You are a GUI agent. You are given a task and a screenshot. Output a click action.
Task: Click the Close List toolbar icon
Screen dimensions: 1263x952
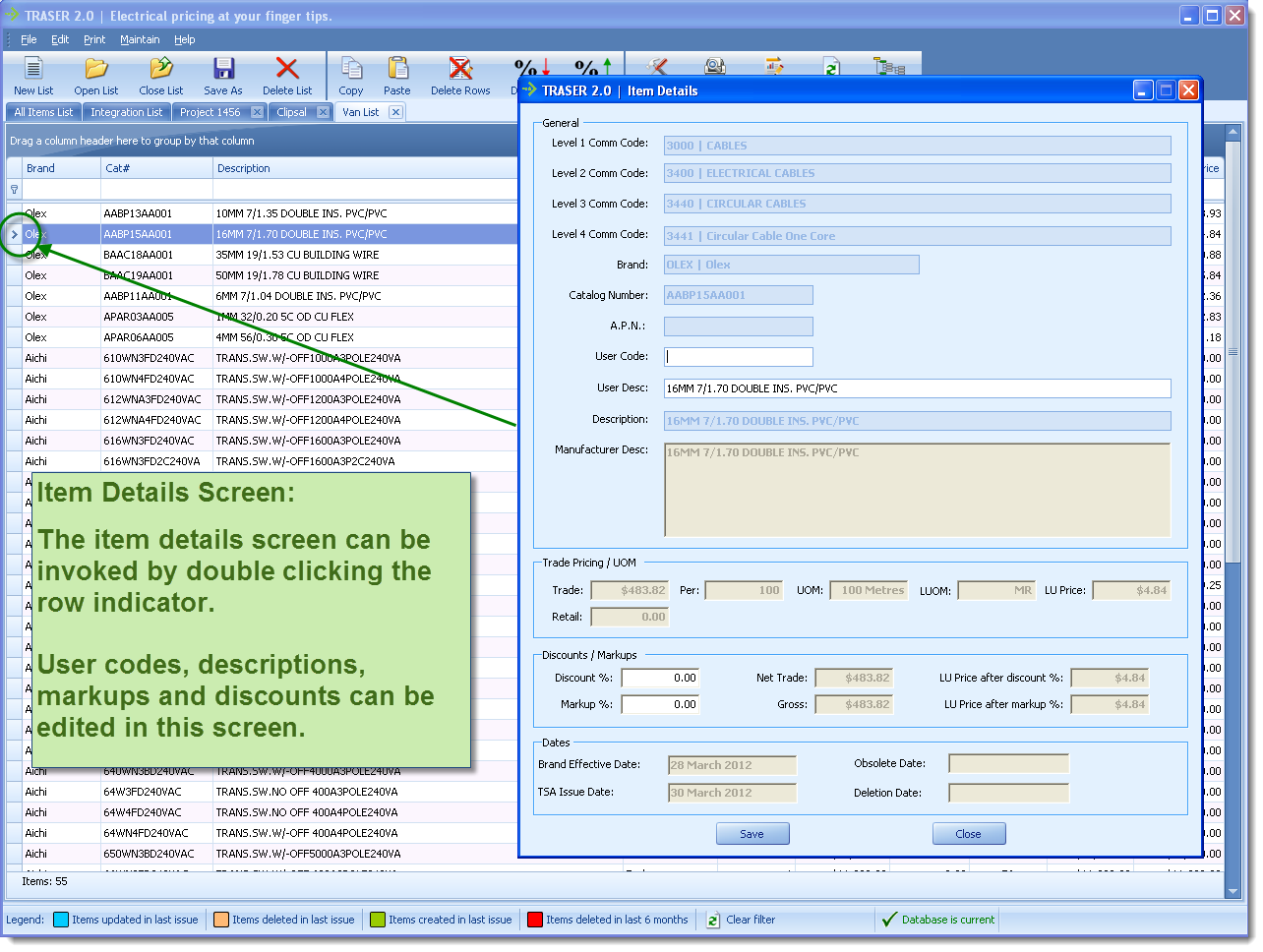coord(160,69)
